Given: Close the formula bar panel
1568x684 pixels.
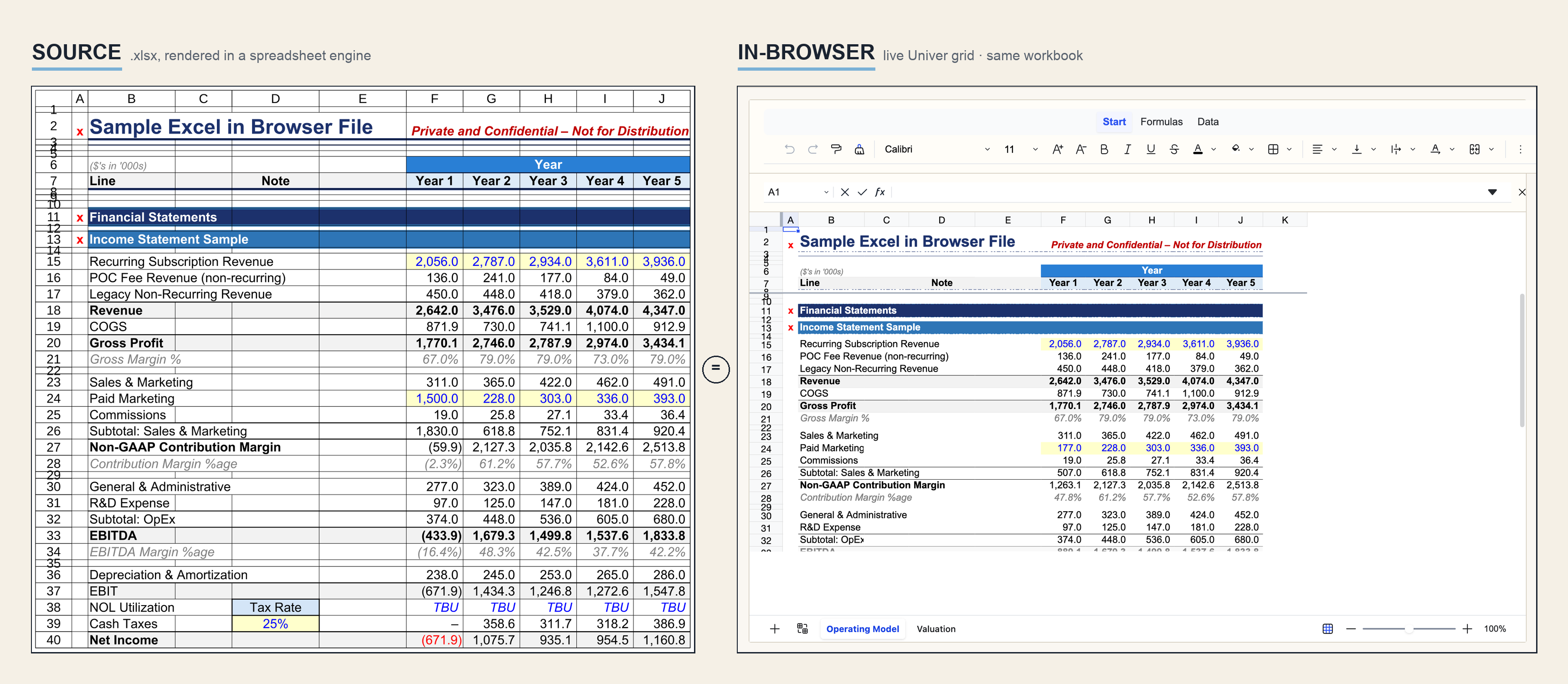Looking at the screenshot, I should click(x=1522, y=192).
